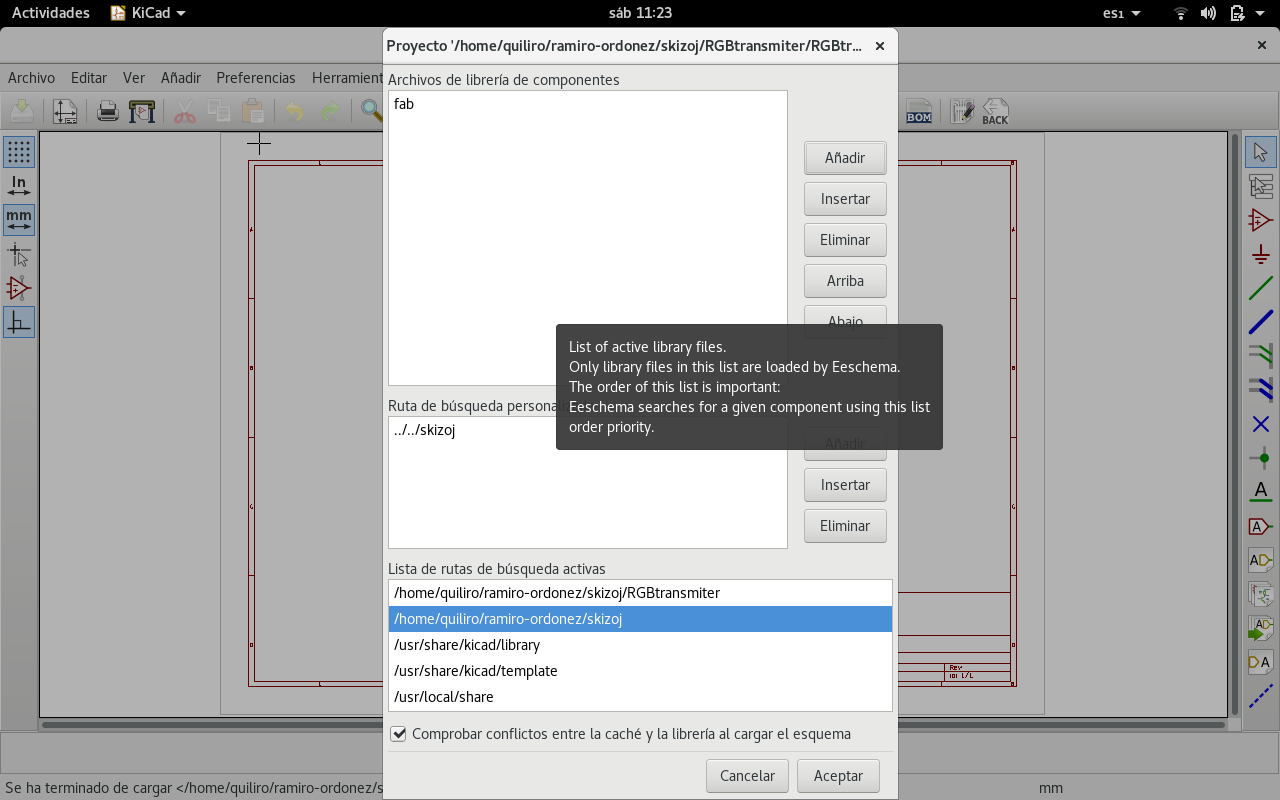1280x800 pixels.
Task: Open the es1 keyboard layout dropdown
Action: coord(1121,13)
